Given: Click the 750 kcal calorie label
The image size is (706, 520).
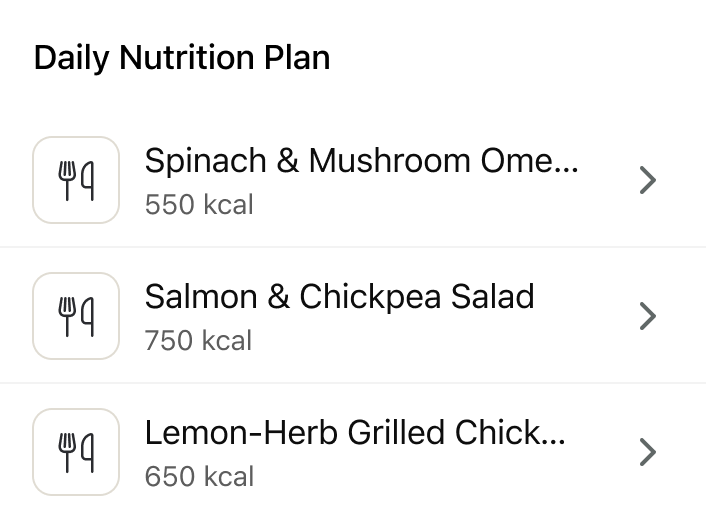Looking at the screenshot, I should click(199, 341).
